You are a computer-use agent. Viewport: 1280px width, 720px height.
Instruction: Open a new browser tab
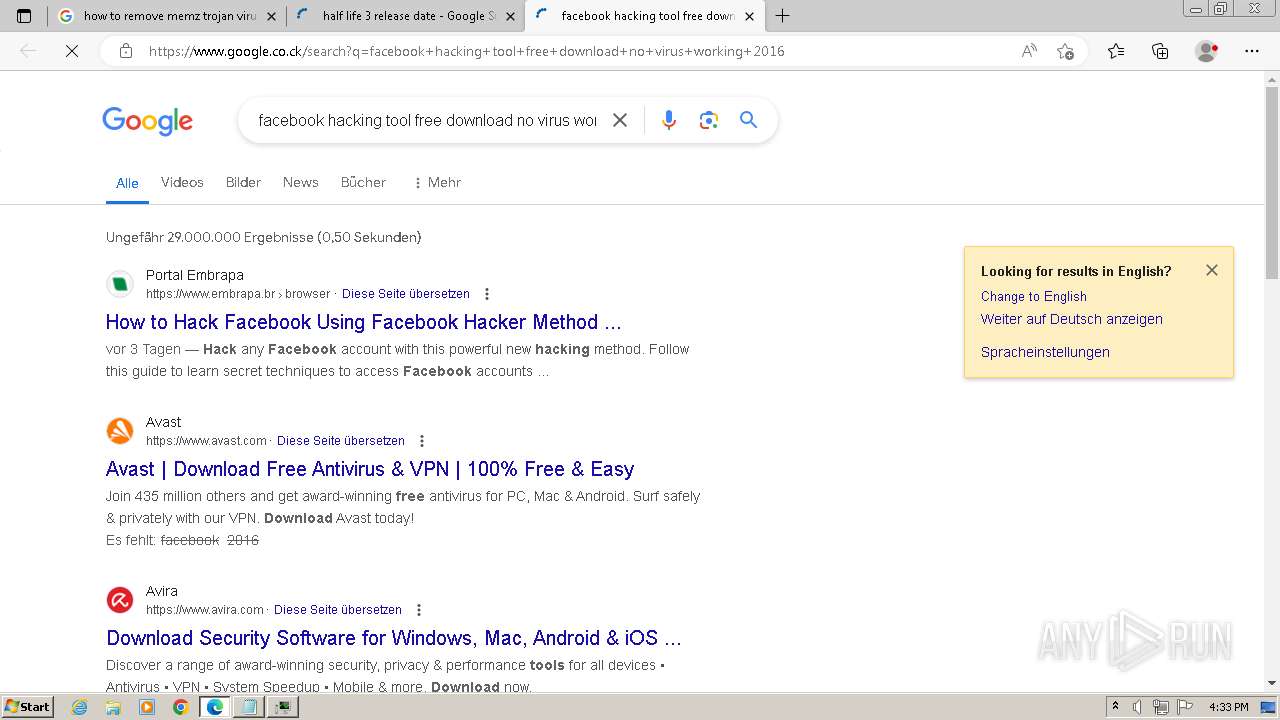[782, 16]
